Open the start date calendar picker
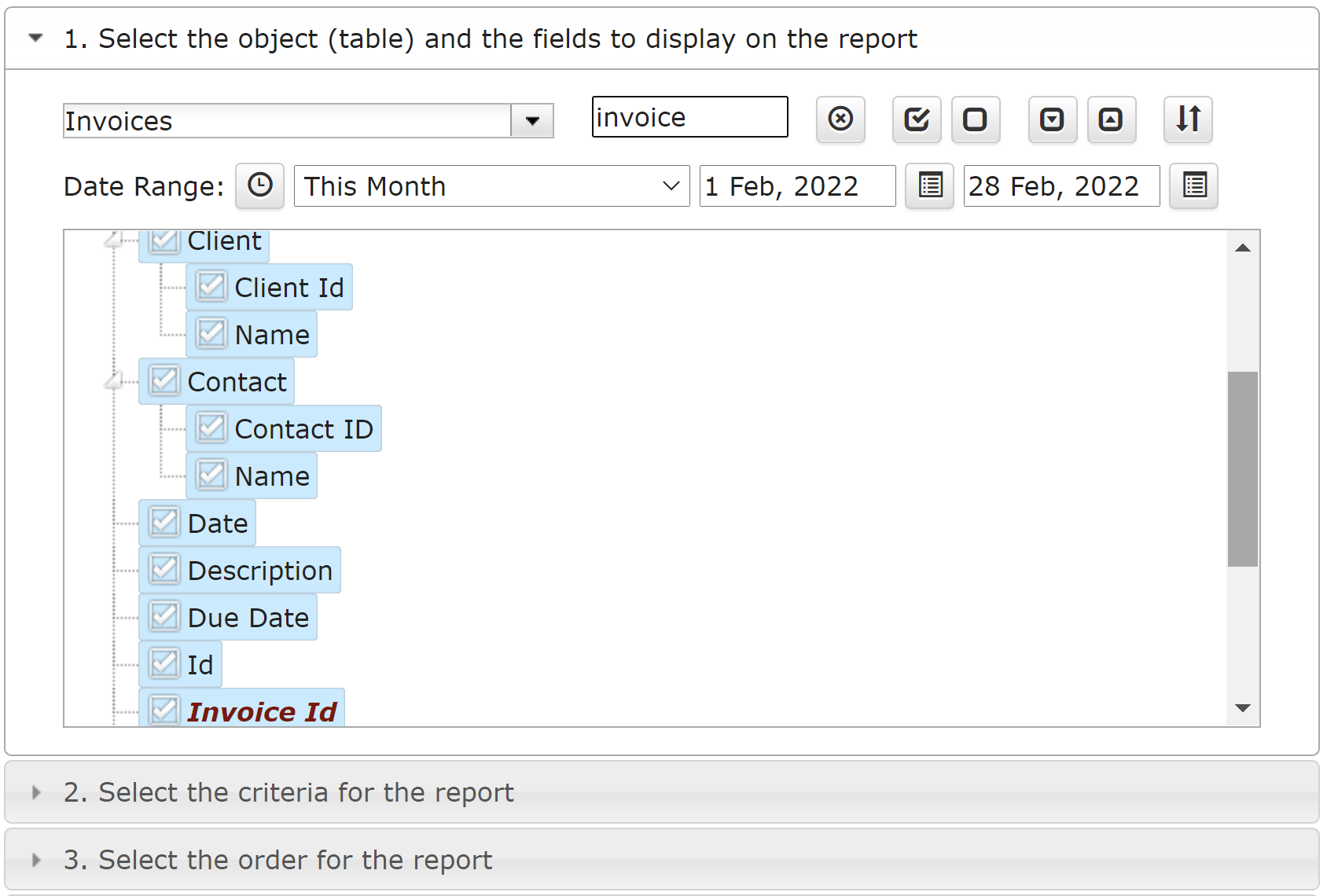 coord(929,186)
